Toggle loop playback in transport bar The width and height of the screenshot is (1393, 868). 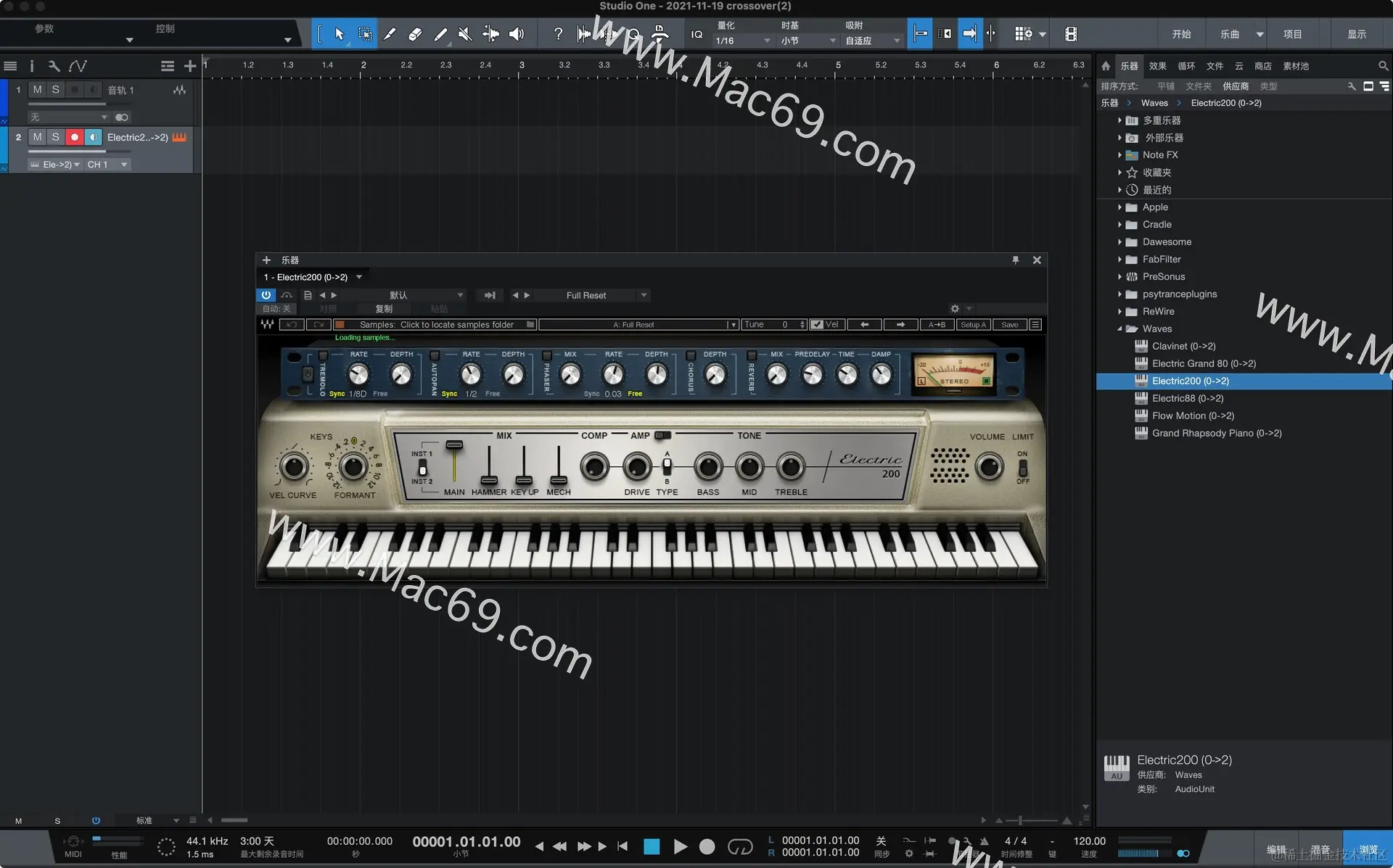739,846
